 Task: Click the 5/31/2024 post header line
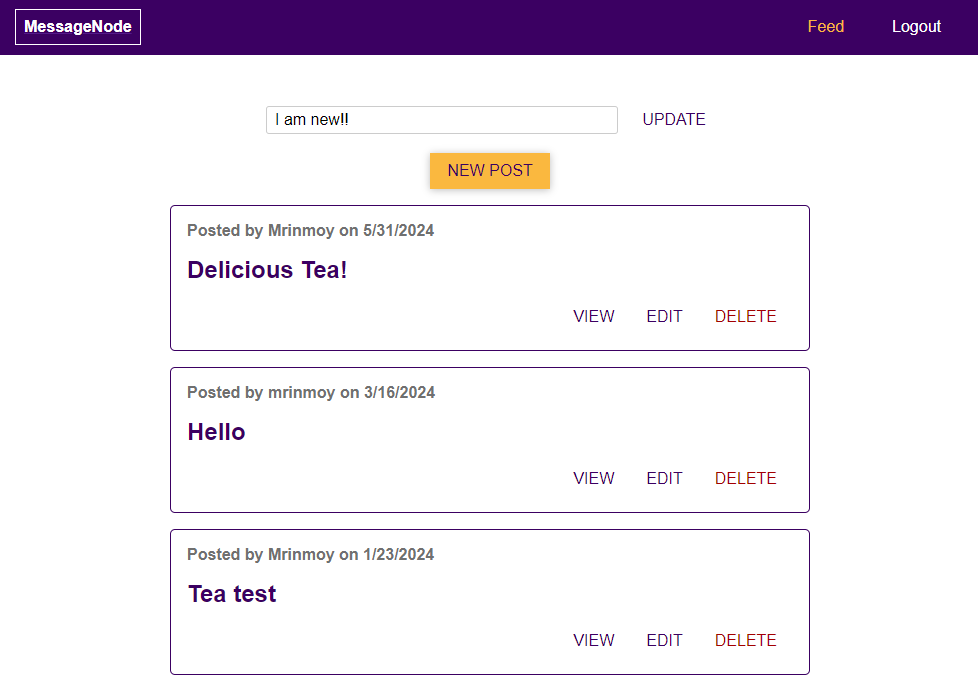pos(310,231)
